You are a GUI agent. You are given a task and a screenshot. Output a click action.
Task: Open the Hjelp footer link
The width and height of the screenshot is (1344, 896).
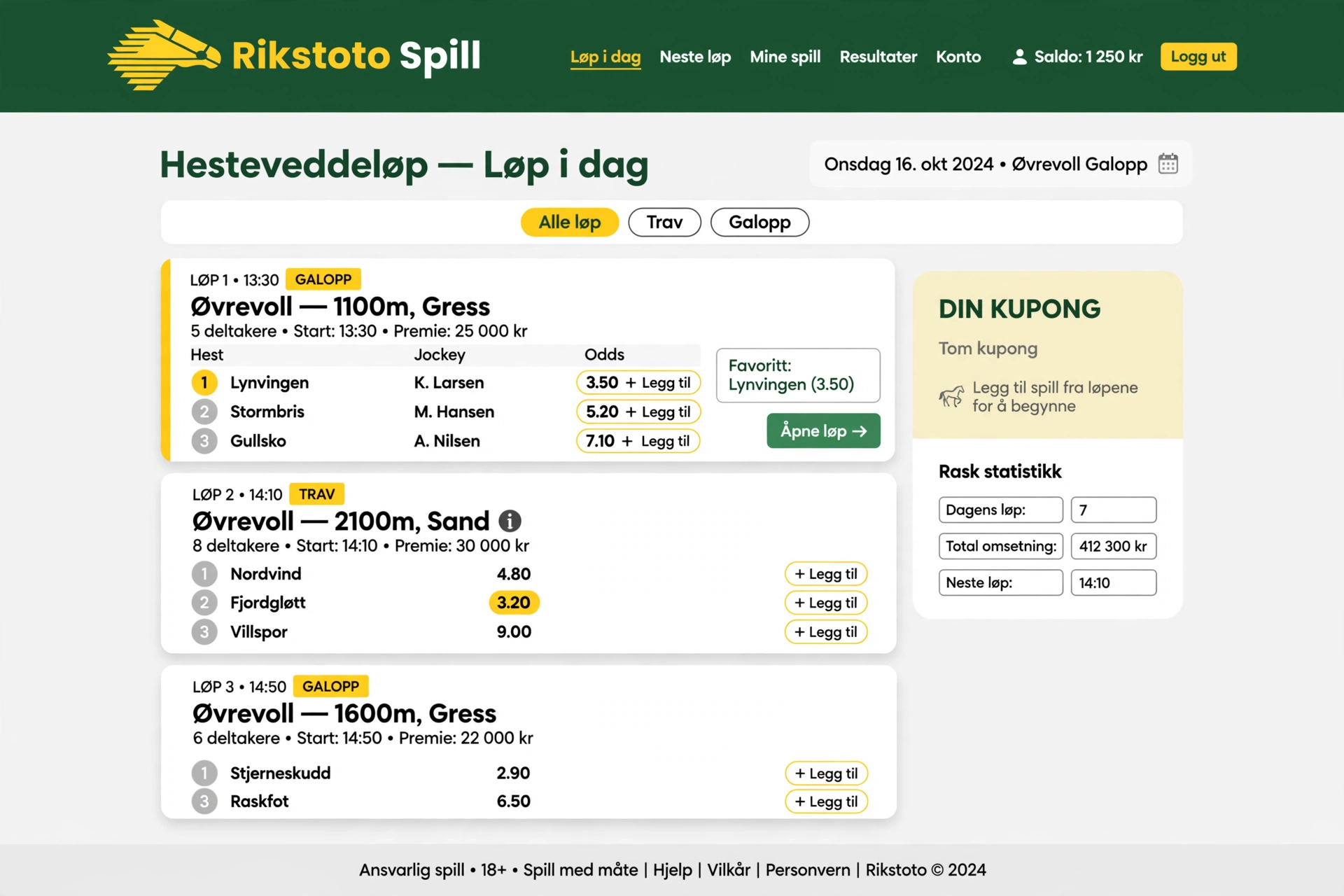673,870
